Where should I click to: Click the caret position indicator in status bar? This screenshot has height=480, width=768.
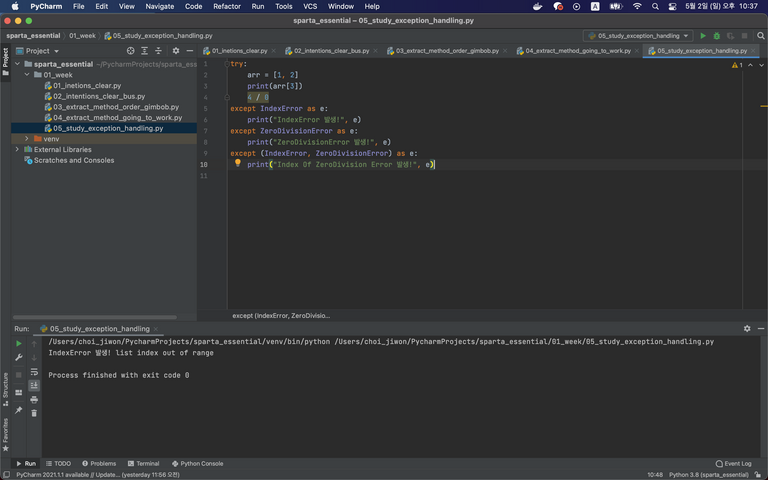[655, 475]
